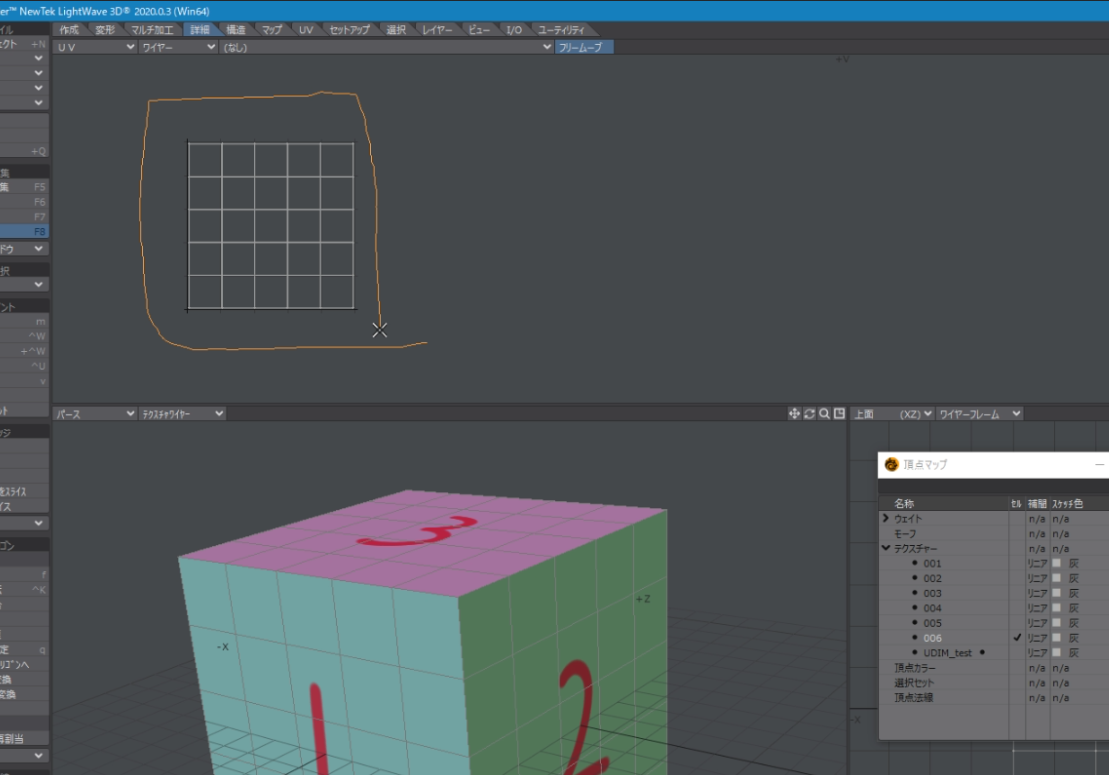This screenshot has width=1109, height=775.
Task: Click sketch color swatch for 001
Action: click(1057, 564)
